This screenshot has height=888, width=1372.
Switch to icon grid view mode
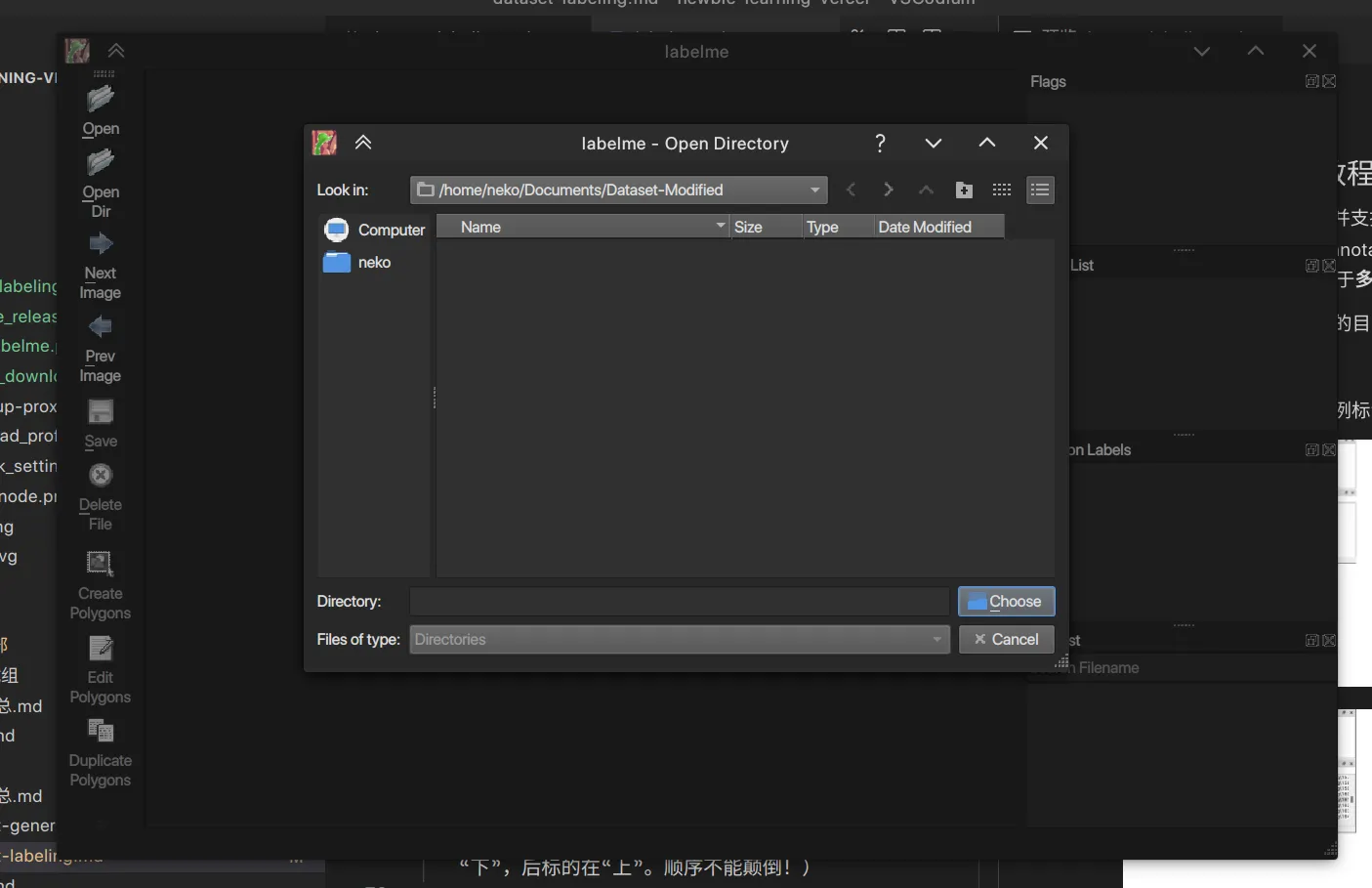(x=1002, y=190)
